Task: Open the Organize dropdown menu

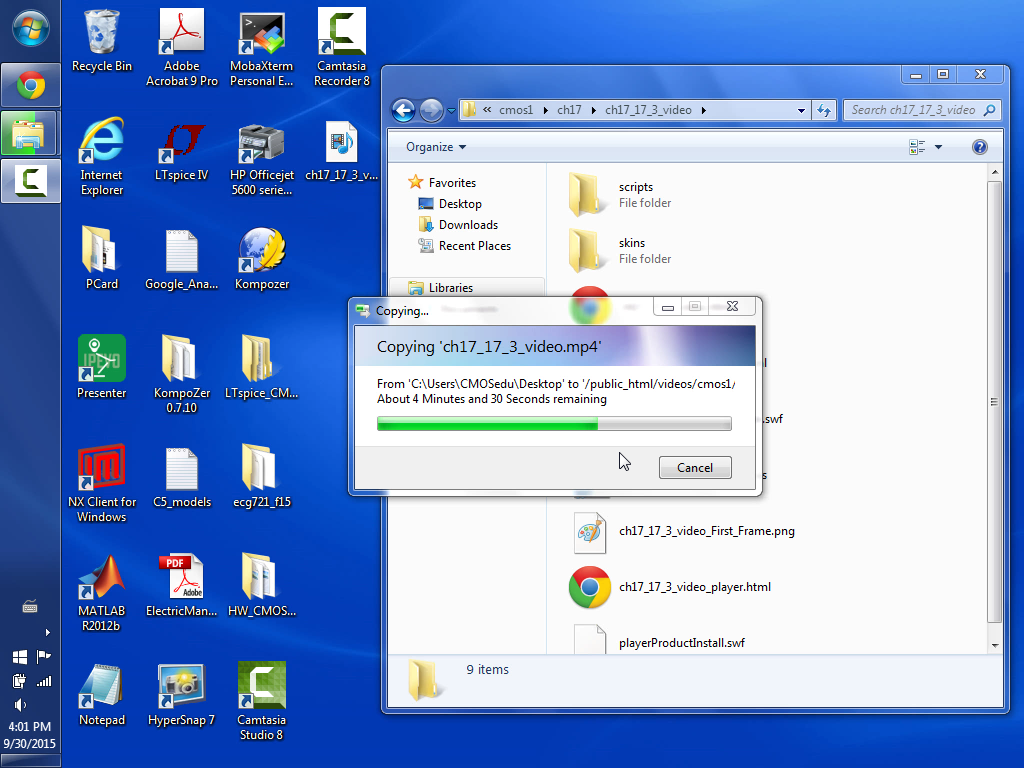Action: click(x=436, y=147)
